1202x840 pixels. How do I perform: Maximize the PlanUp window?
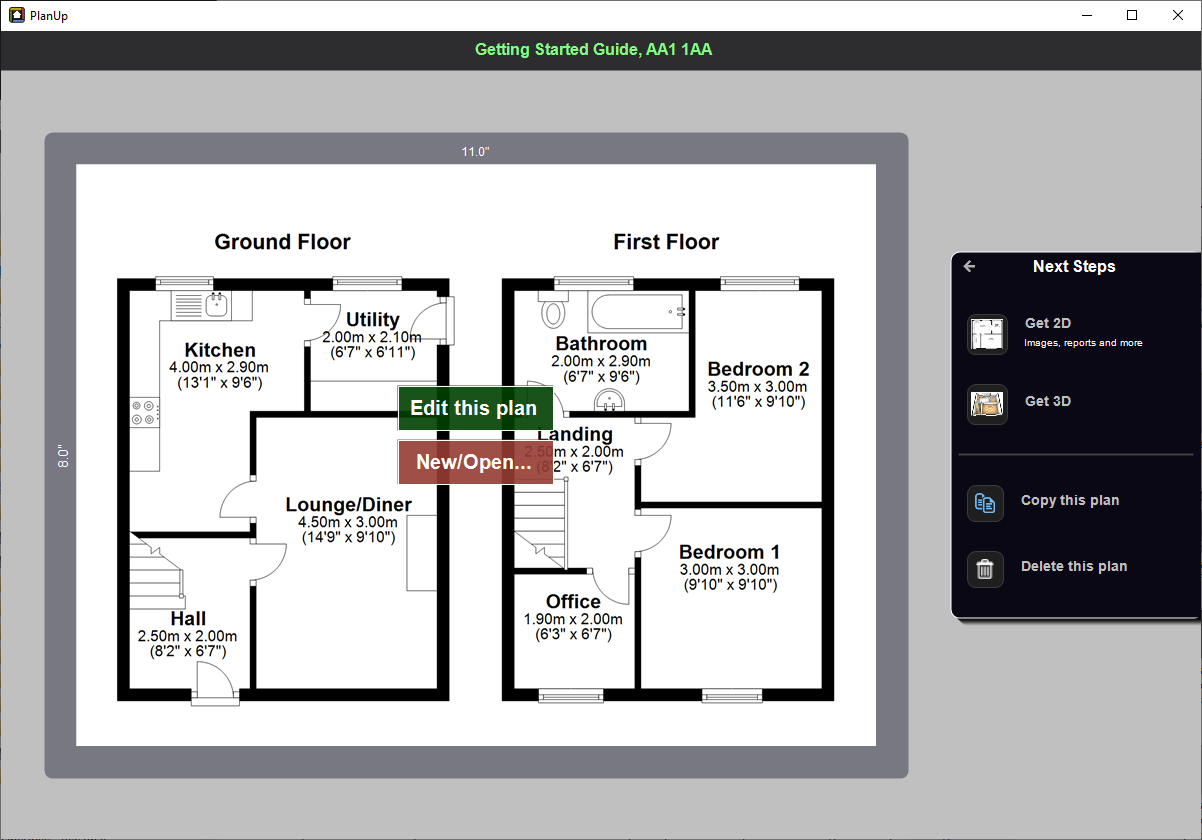point(1132,15)
